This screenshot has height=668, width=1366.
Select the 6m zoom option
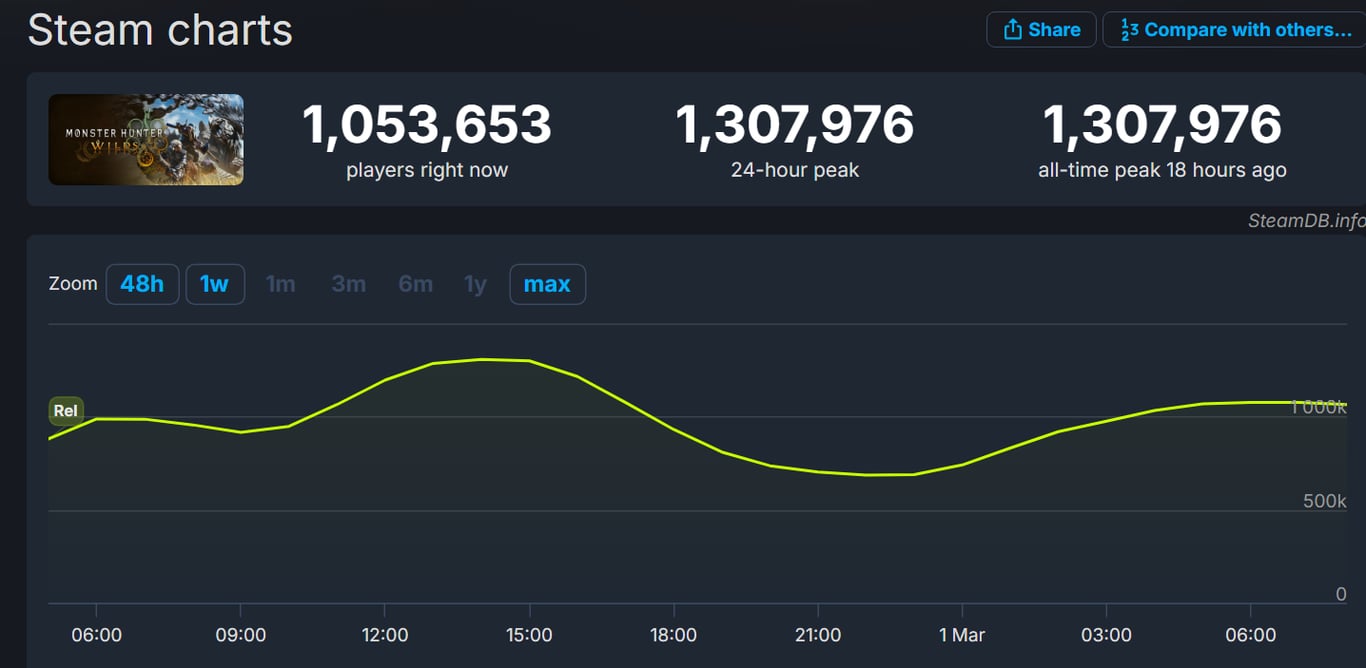pyautogui.click(x=416, y=284)
